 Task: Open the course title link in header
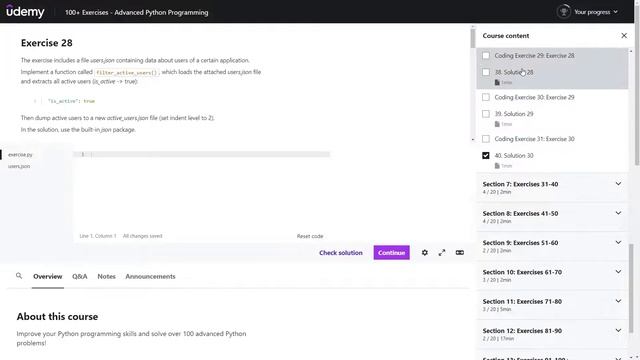point(136,12)
